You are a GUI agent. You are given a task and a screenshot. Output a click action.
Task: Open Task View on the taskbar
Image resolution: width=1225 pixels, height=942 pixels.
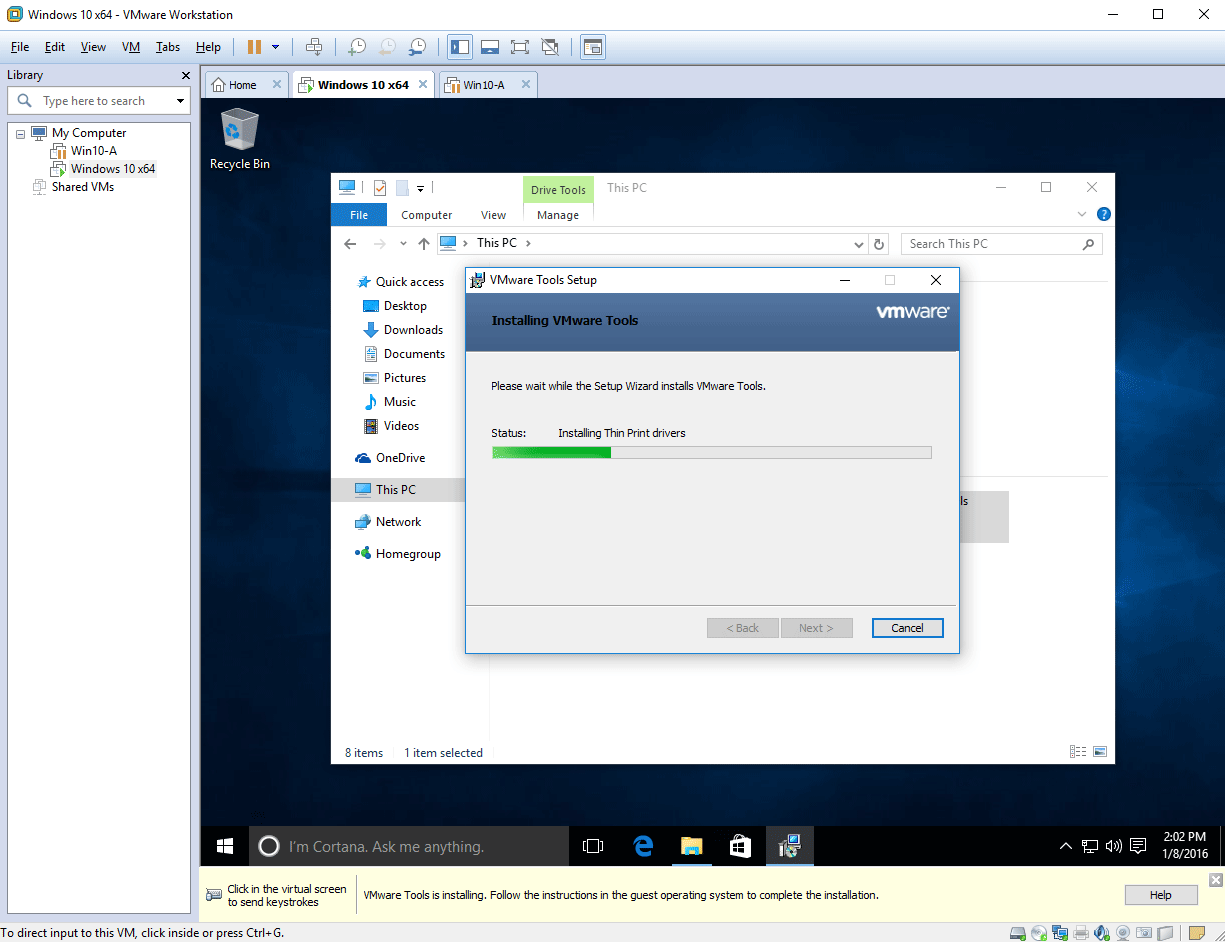pos(593,846)
